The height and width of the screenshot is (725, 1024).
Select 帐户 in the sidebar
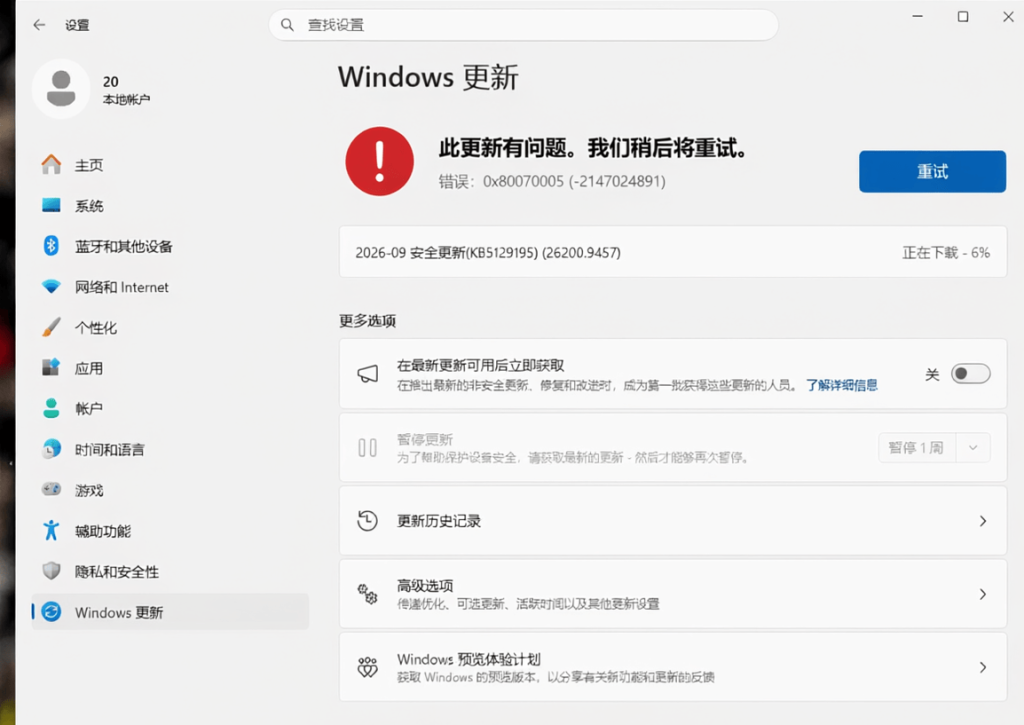(170, 408)
